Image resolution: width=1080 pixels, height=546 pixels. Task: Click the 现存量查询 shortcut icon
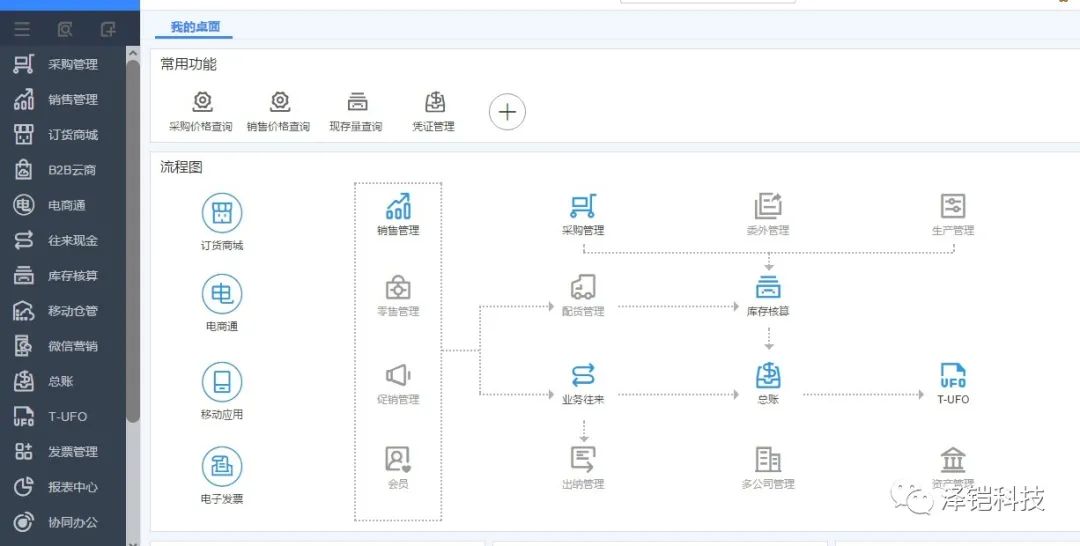click(357, 102)
